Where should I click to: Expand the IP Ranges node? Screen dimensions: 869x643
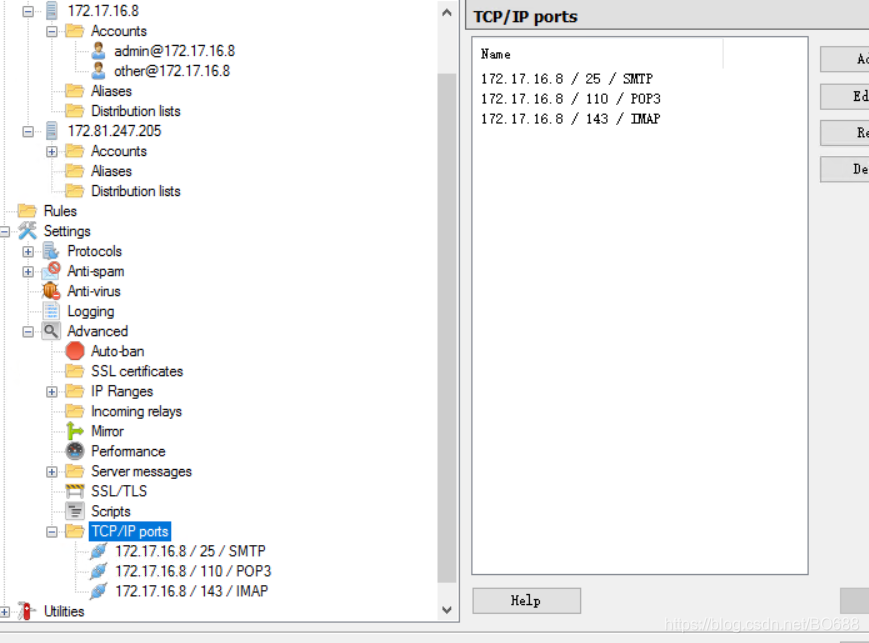point(51,391)
